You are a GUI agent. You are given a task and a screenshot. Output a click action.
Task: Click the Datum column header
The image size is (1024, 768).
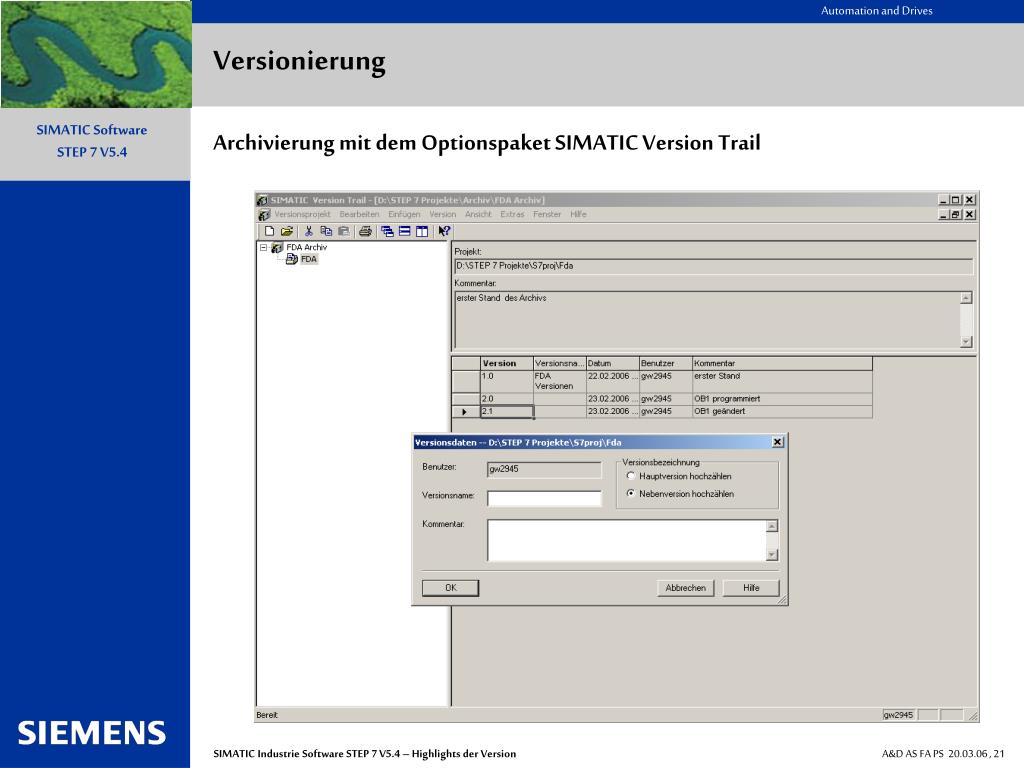(613, 363)
